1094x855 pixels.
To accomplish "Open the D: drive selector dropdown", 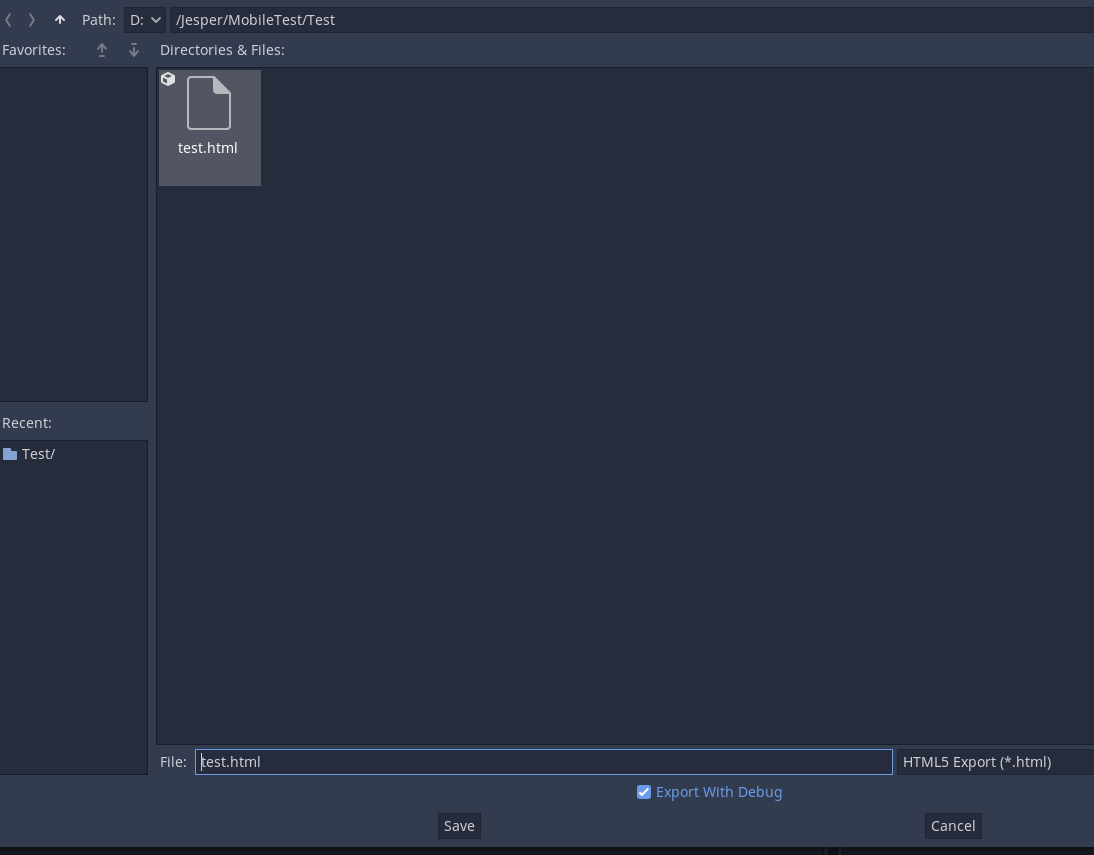I will 145,19.
